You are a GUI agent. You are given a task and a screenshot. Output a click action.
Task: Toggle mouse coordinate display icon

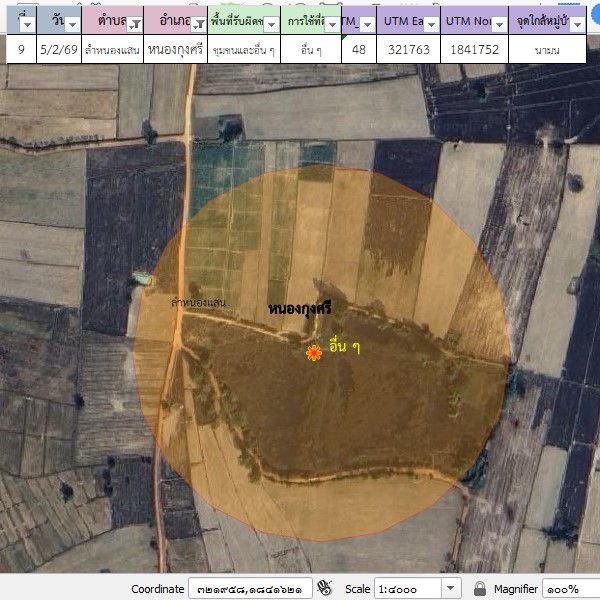324,588
